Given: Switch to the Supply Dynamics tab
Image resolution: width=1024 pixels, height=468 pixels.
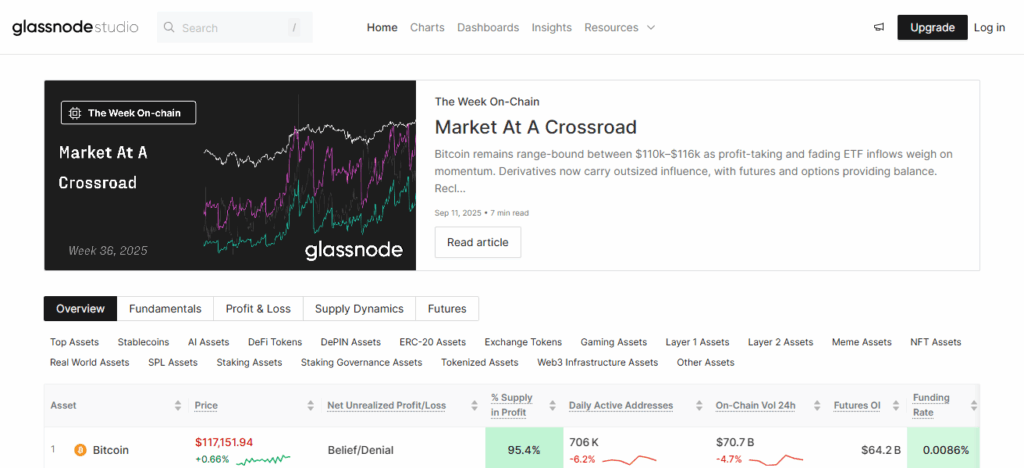Looking at the screenshot, I should [359, 309].
